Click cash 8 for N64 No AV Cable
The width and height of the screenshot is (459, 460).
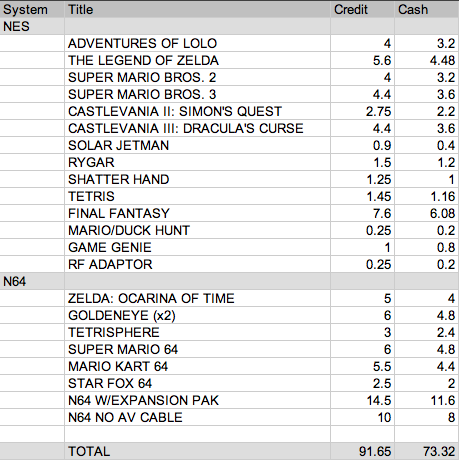click(427, 417)
